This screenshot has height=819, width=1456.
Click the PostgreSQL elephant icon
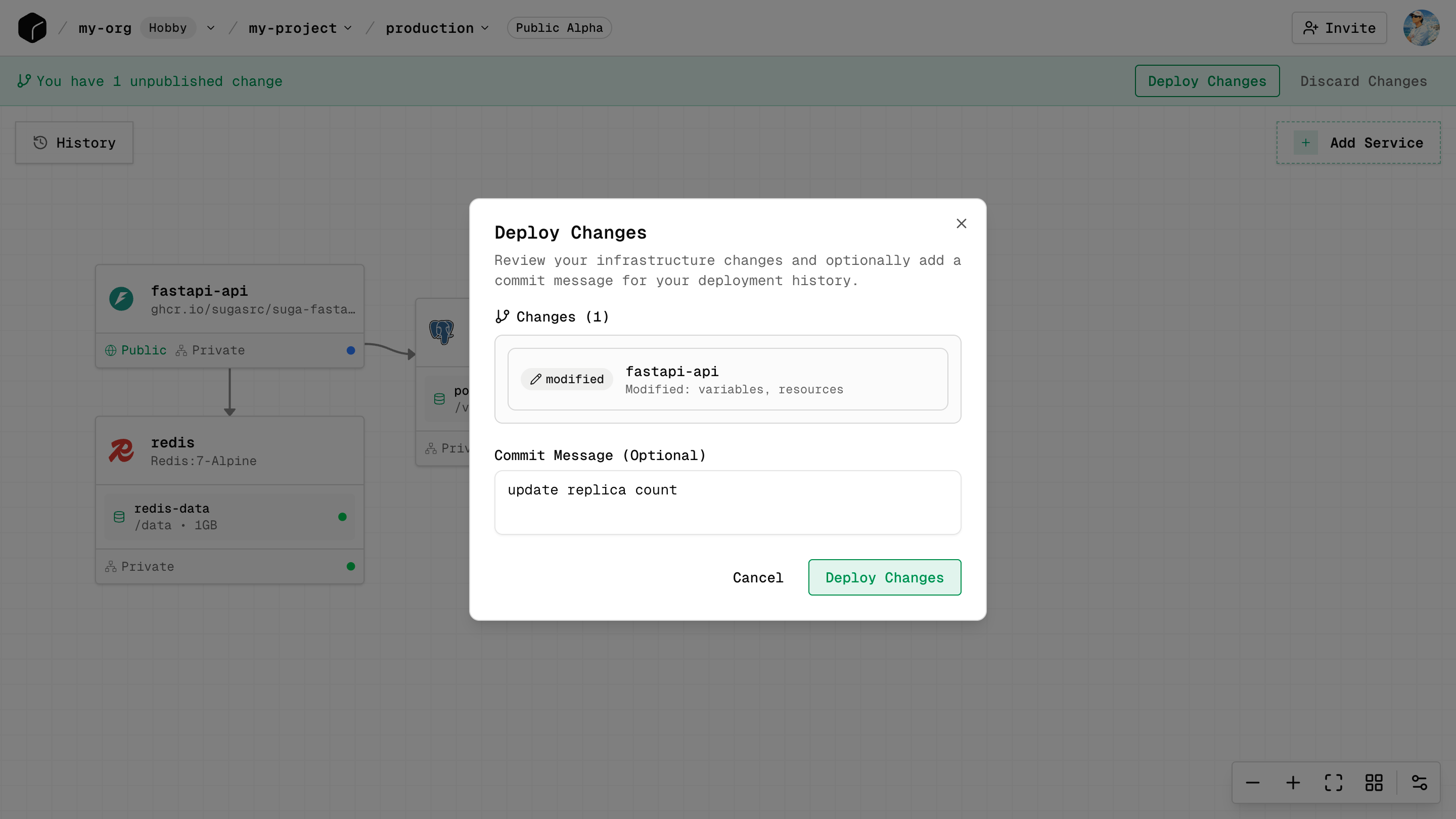click(x=441, y=332)
